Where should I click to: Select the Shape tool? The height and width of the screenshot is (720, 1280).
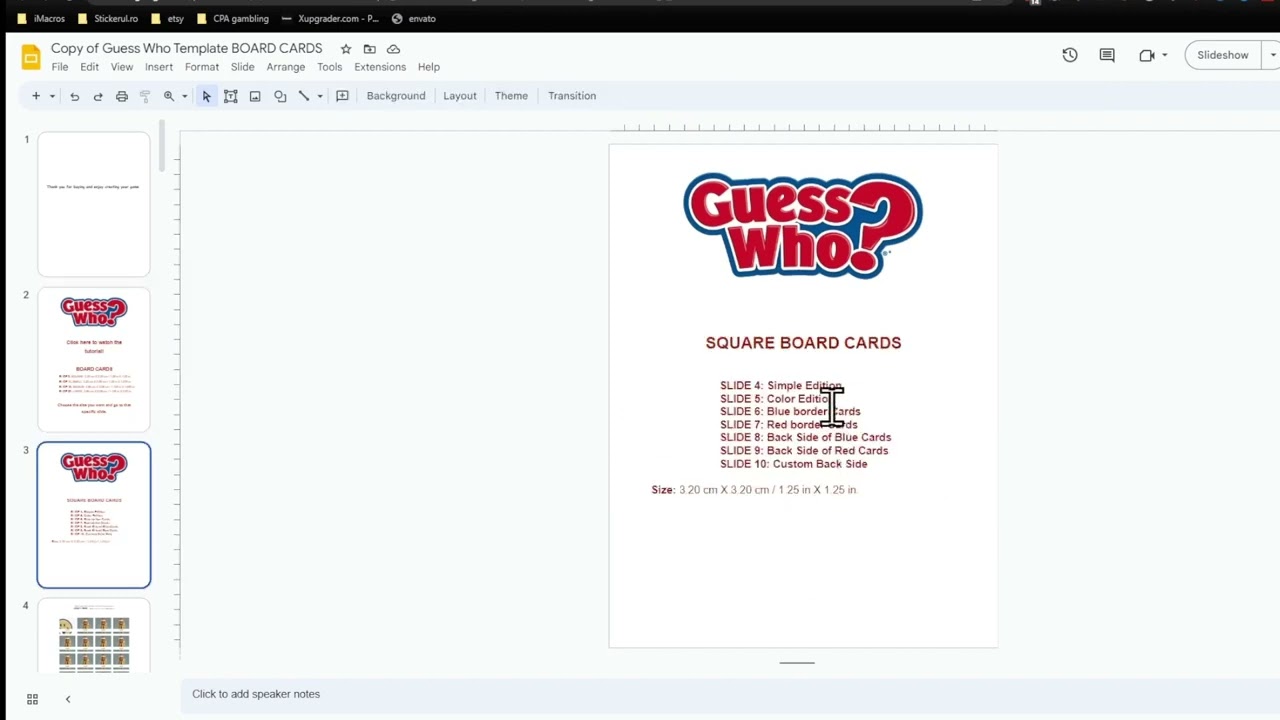point(280,96)
